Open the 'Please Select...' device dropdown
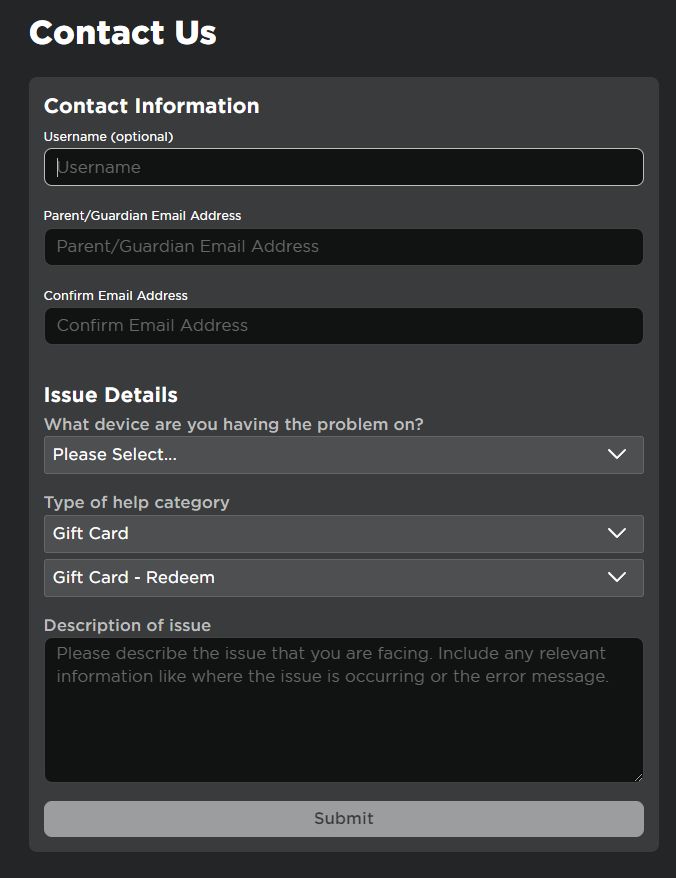The height and width of the screenshot is (878, 676). pyautogui.click(x=330, y=454)
